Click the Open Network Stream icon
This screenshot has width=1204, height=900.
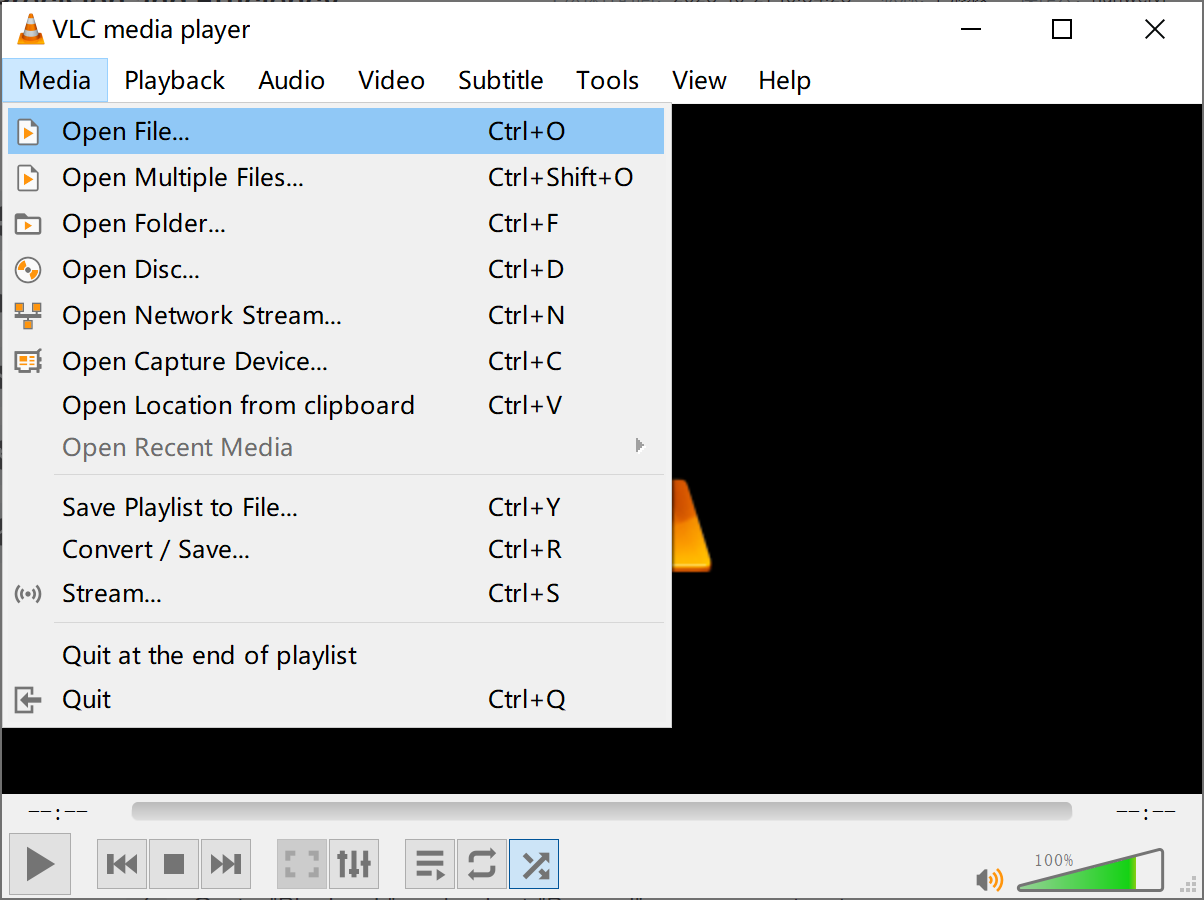[27, 315]
